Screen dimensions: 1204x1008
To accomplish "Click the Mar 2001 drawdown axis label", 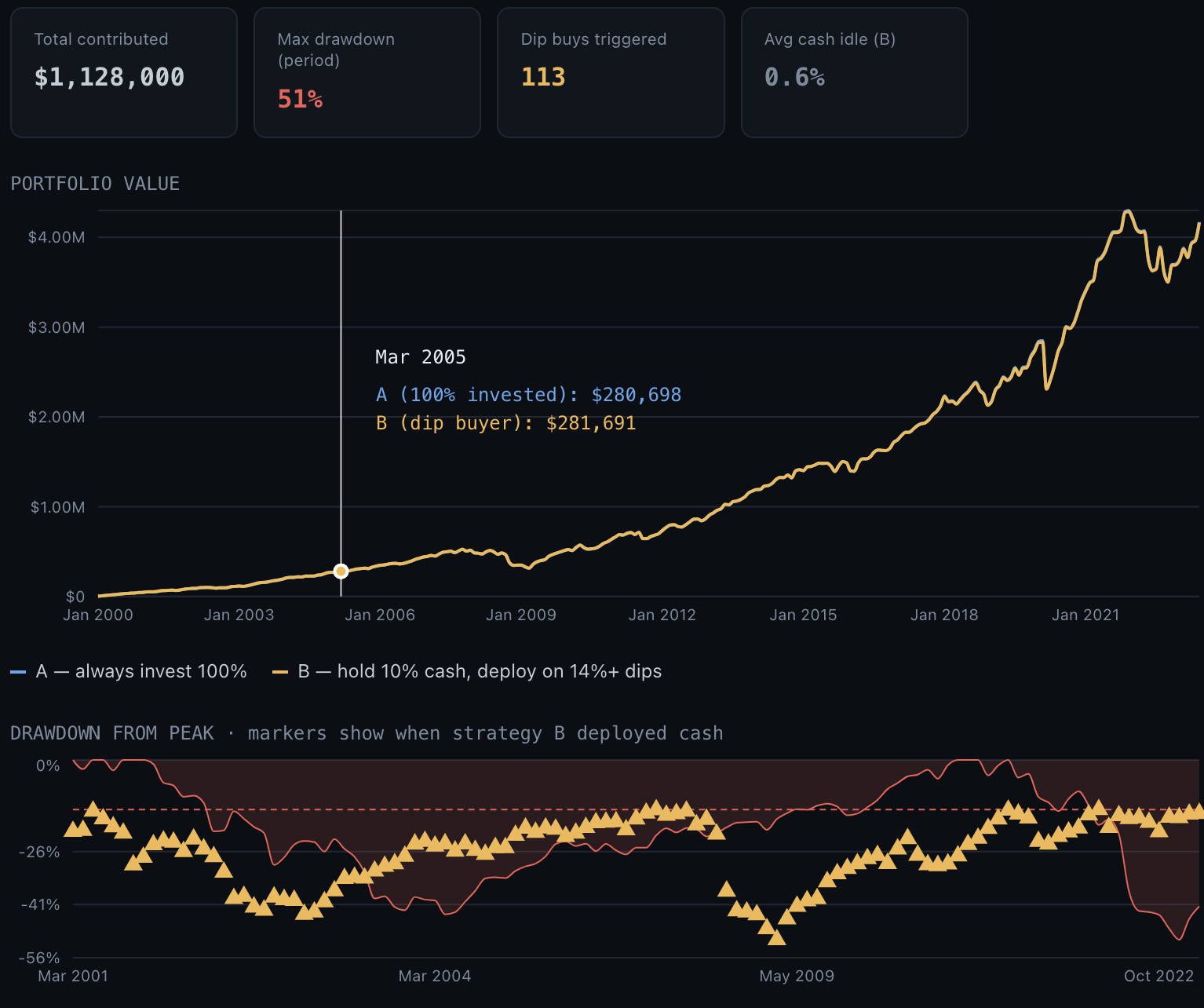I will (x=73, y=976).
